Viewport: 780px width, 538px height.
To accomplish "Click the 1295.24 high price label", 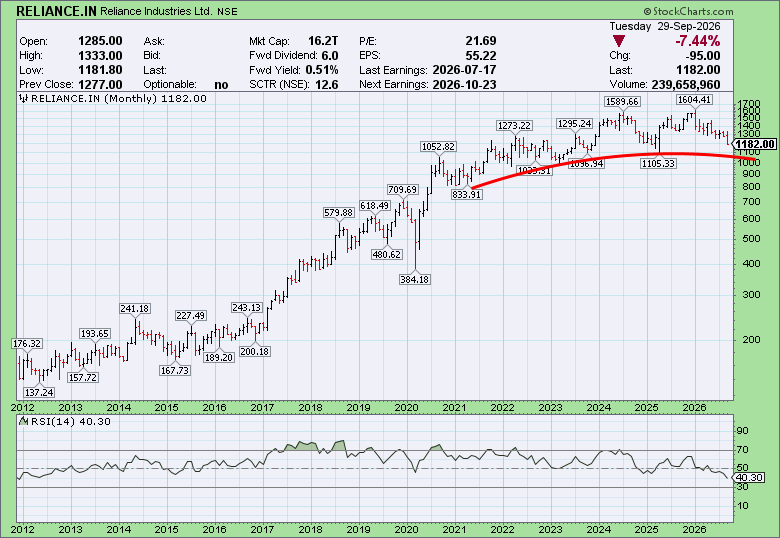I will pos(575,123).
